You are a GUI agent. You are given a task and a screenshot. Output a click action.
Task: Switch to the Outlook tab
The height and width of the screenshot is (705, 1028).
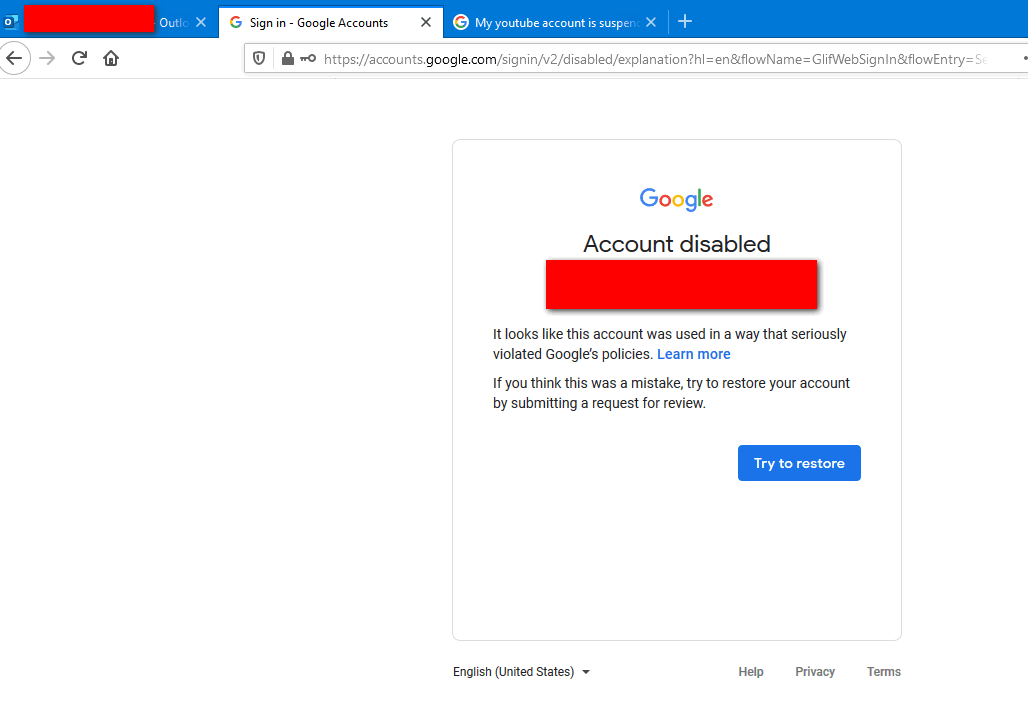(x=108, y=22)
